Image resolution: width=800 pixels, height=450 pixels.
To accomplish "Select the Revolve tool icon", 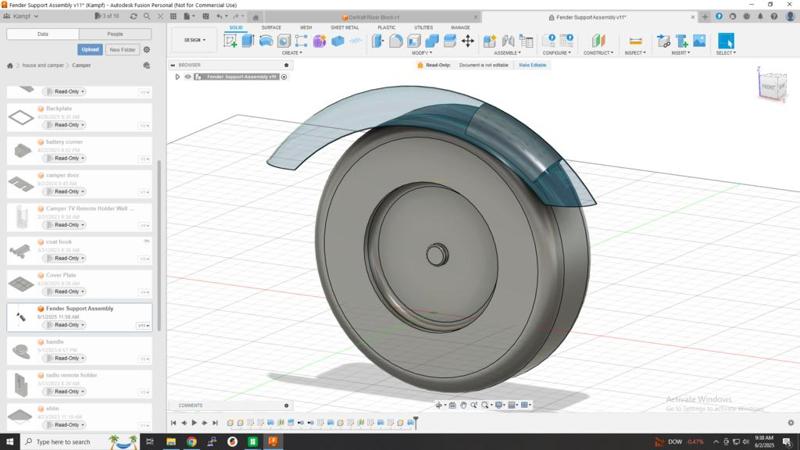I will (x=266, y=41).
